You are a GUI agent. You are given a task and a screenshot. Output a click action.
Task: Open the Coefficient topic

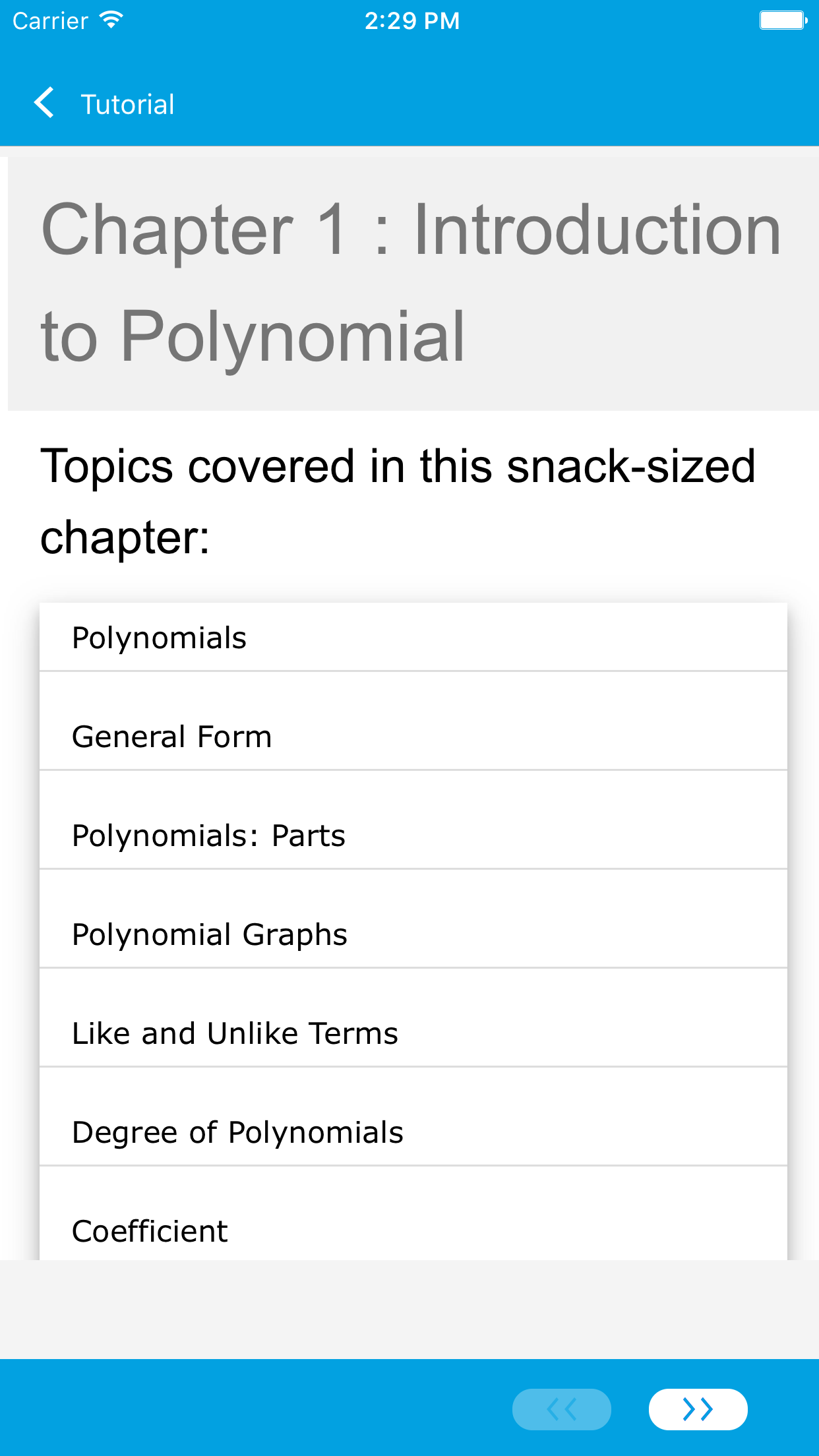150,1231
